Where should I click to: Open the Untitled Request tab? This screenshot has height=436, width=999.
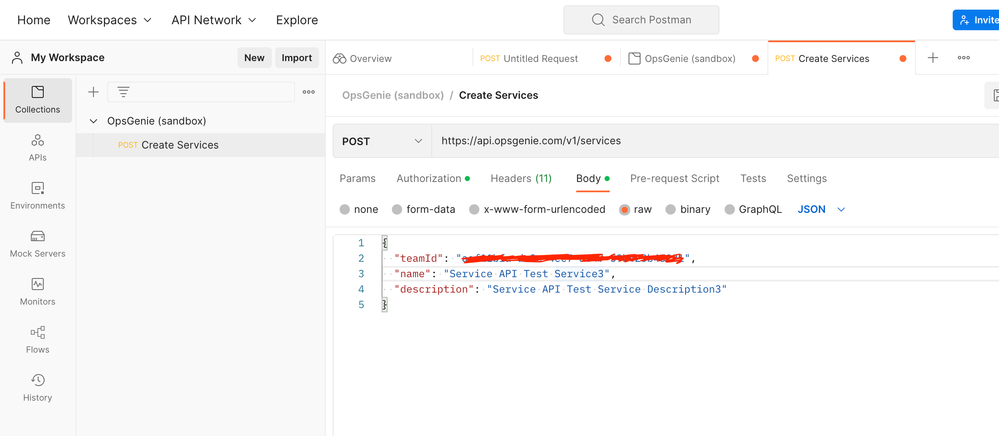tap(540, 59)
